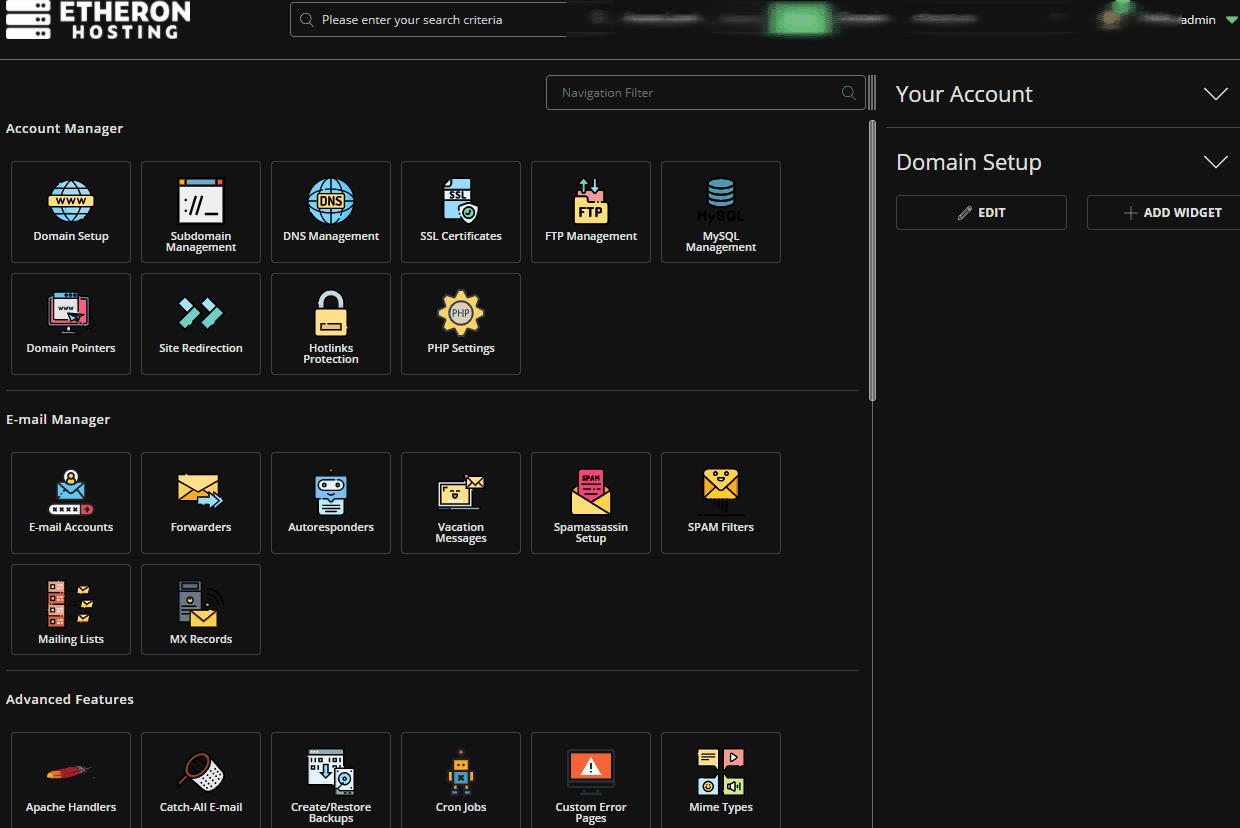The image size is (1240, 828).
Task: Click the EDIT button
Action: [981, 213]
